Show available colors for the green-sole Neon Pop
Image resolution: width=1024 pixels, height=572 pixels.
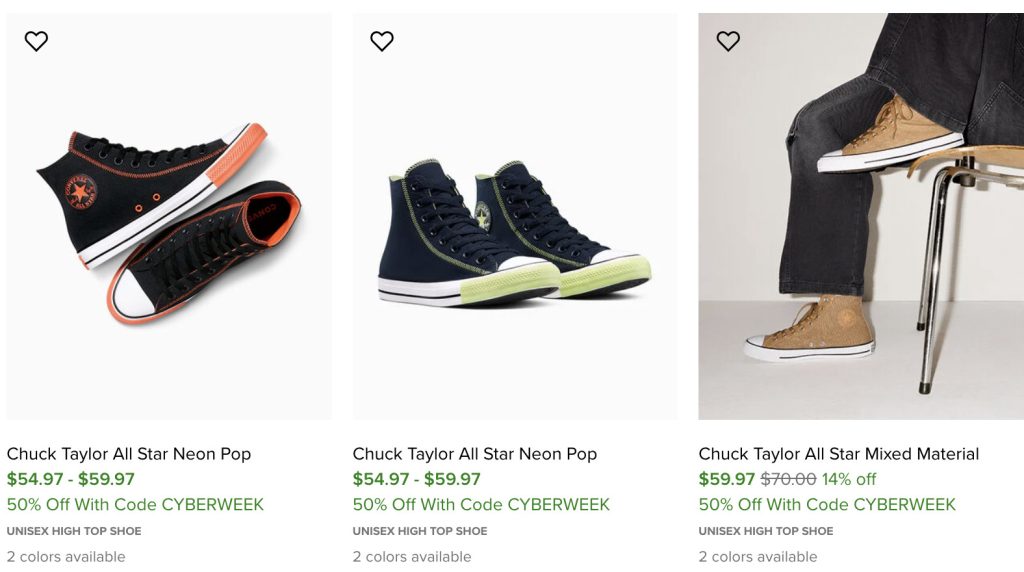[412, 557]
